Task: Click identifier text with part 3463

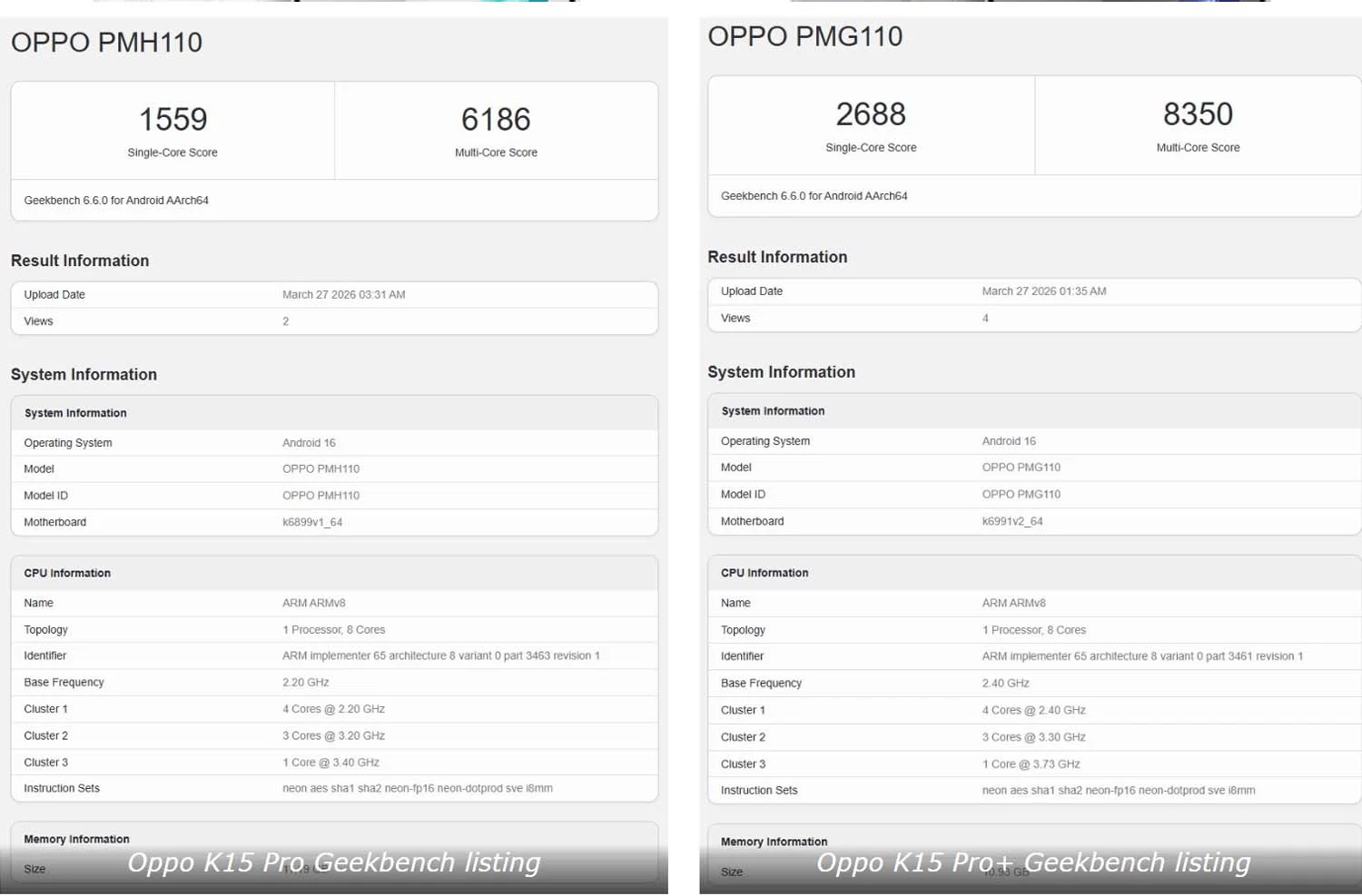Action: tap(440, 655)
